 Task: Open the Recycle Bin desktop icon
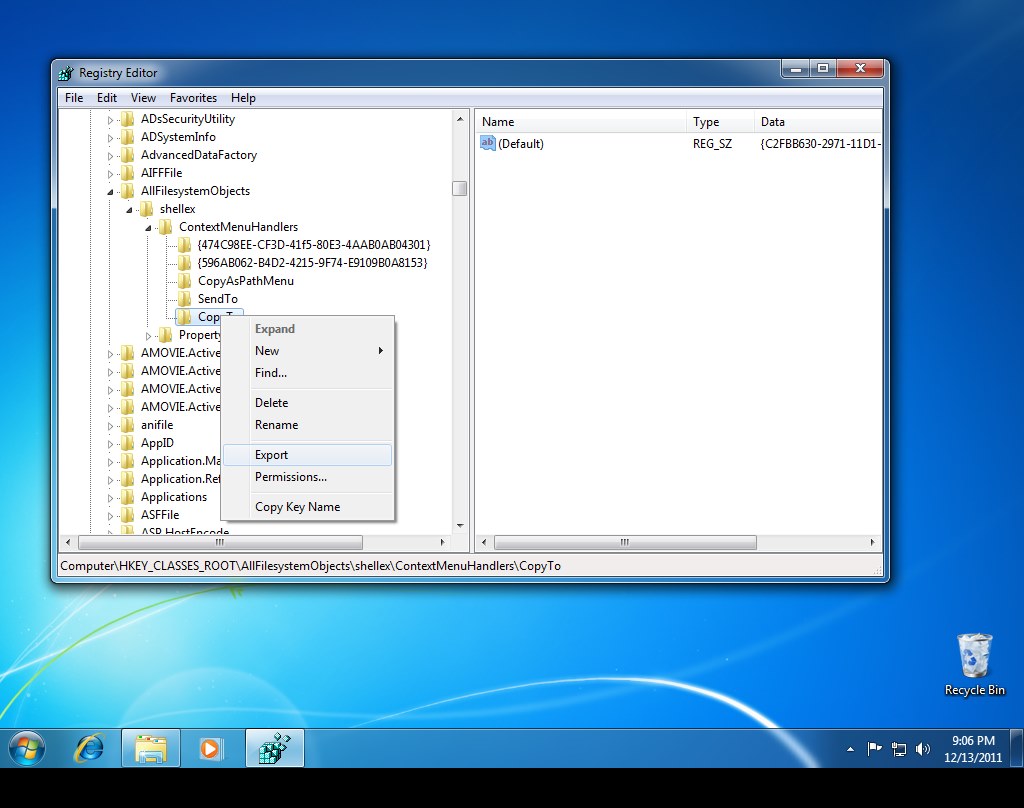974,664
